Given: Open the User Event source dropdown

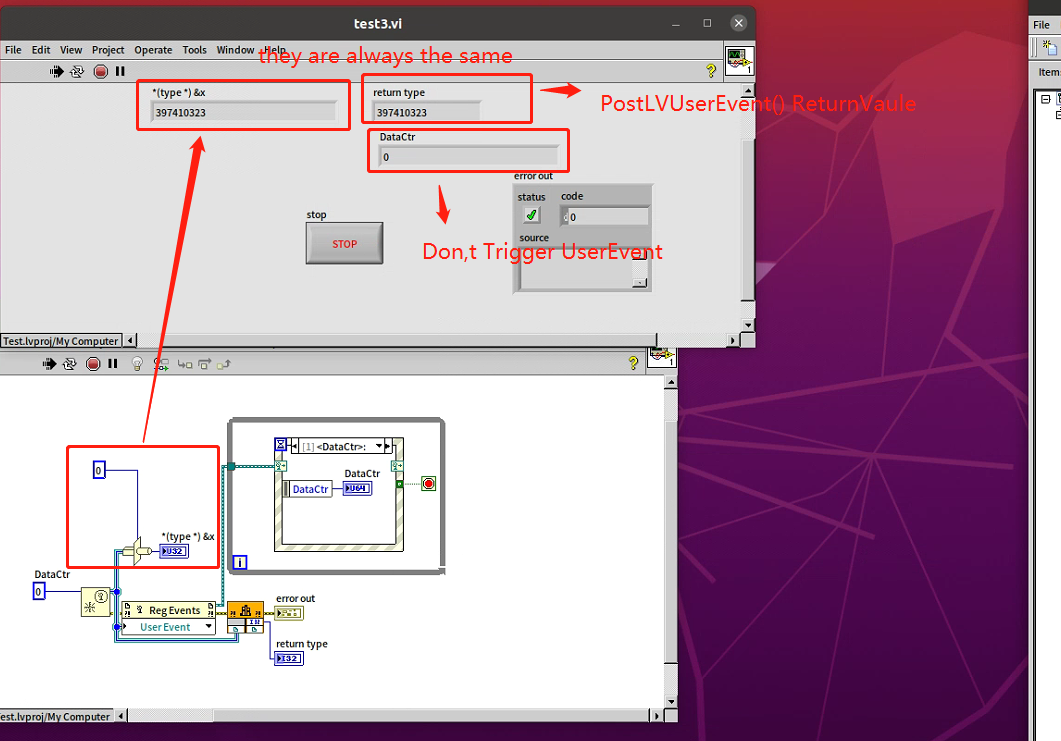Looking at the screenshot, I should pyautogui.click(x=208, y=626).
